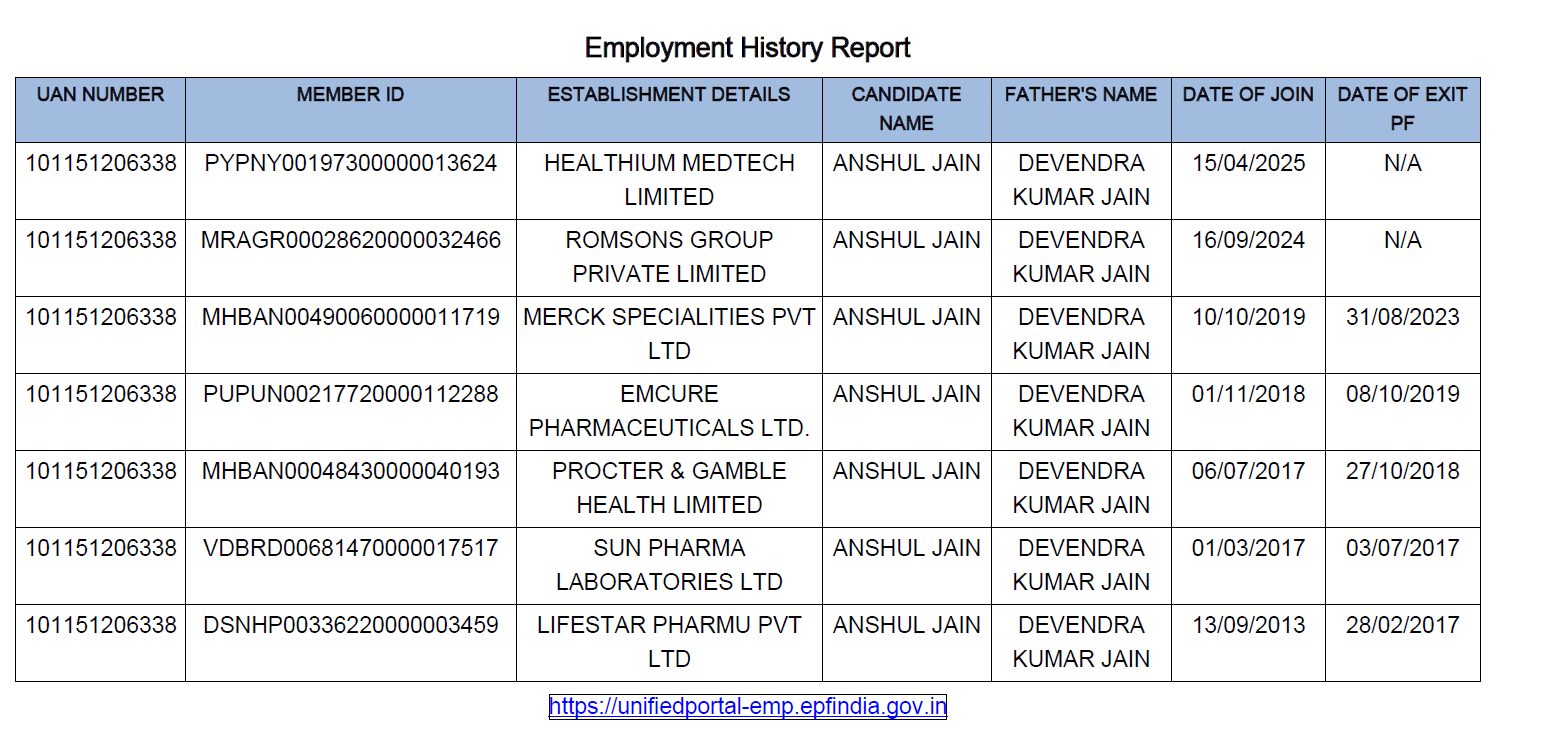This screenshot has height=733, width=1541.
Task: Select the MEMBER ID column header
Action: (350, 95)
